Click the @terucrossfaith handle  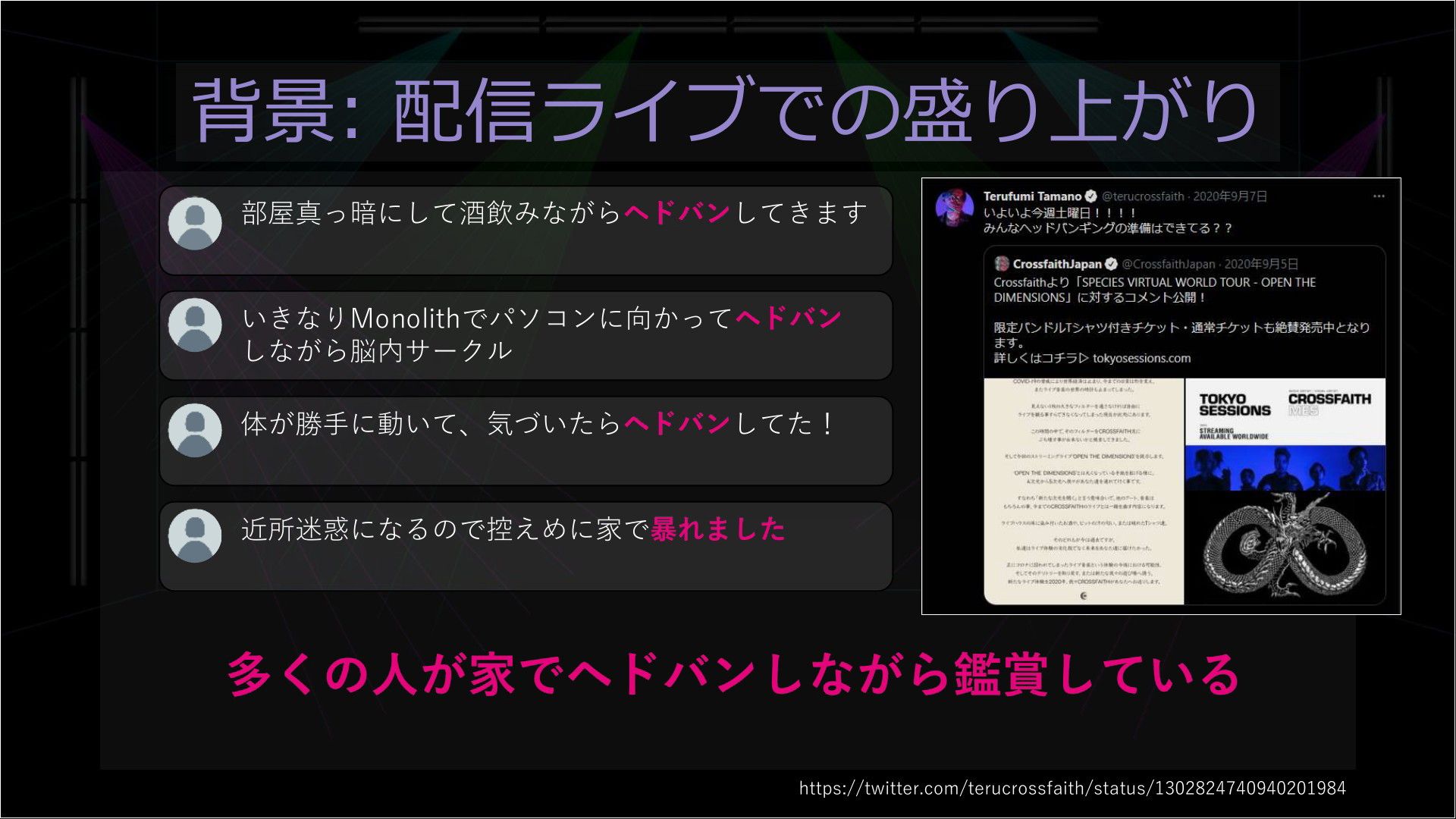coord(1142,196)
